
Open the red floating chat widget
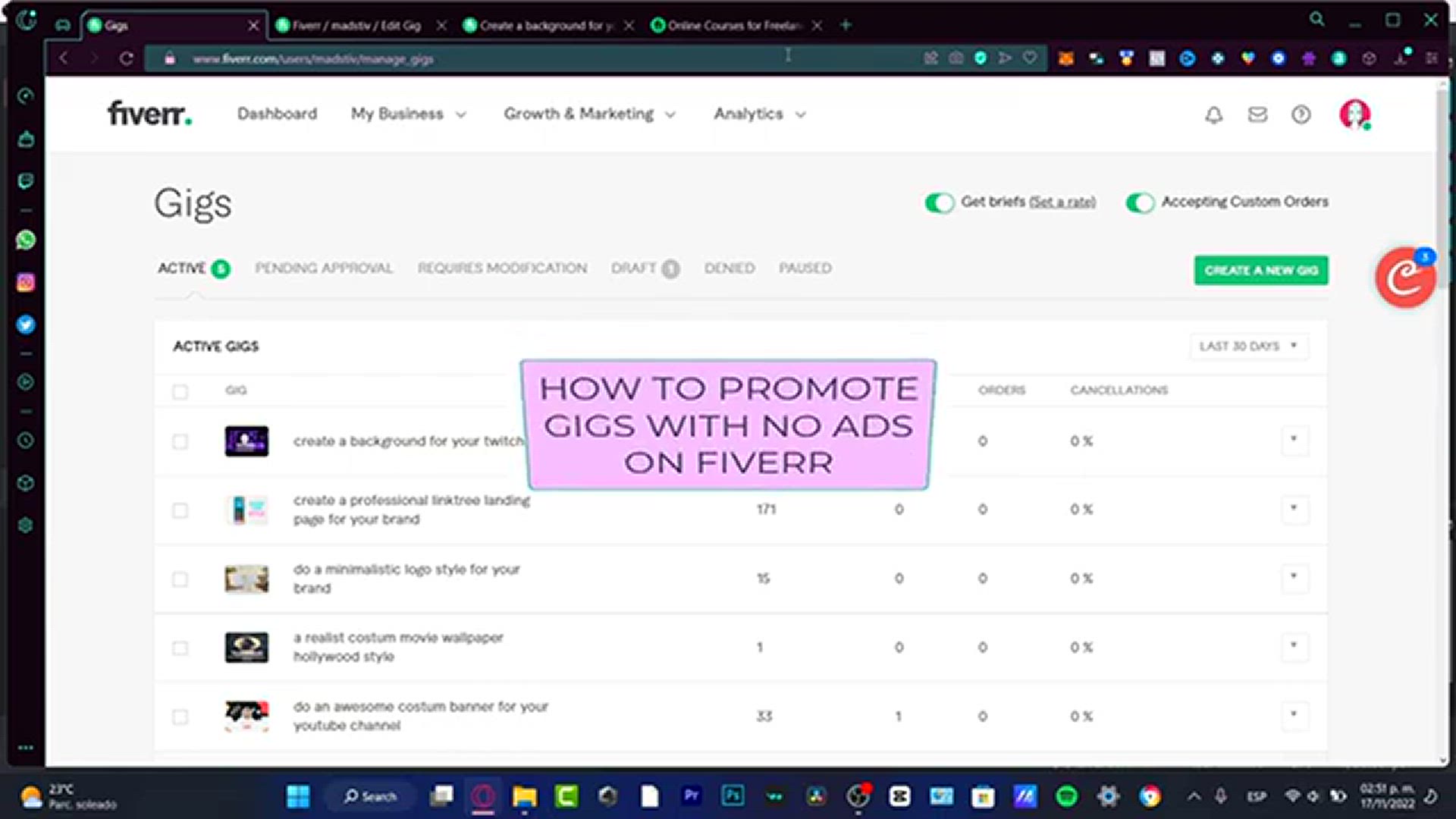[x=1405, y=278]
